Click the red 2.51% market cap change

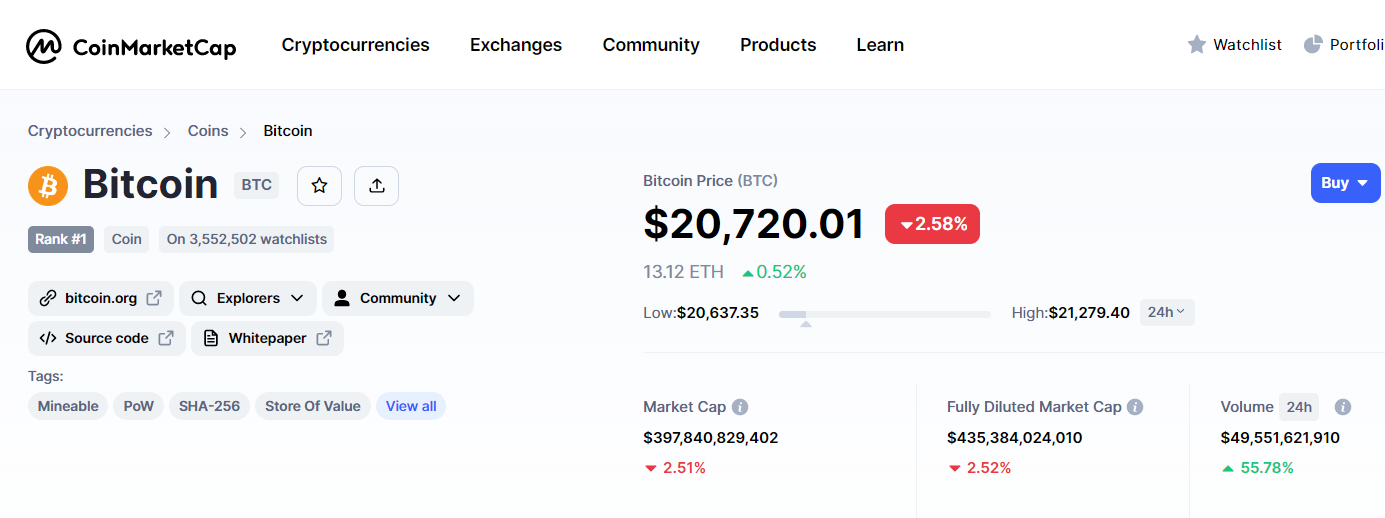675,468
